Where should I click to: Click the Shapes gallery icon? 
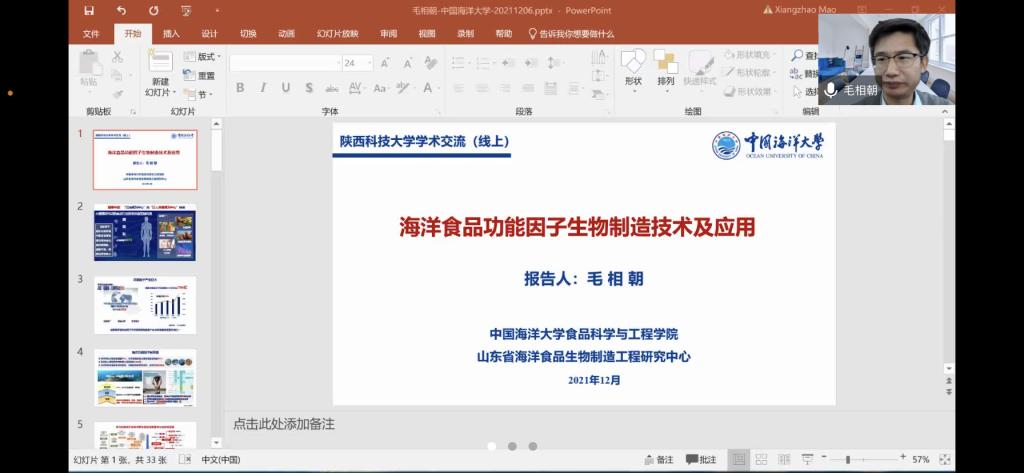[632, 62]
